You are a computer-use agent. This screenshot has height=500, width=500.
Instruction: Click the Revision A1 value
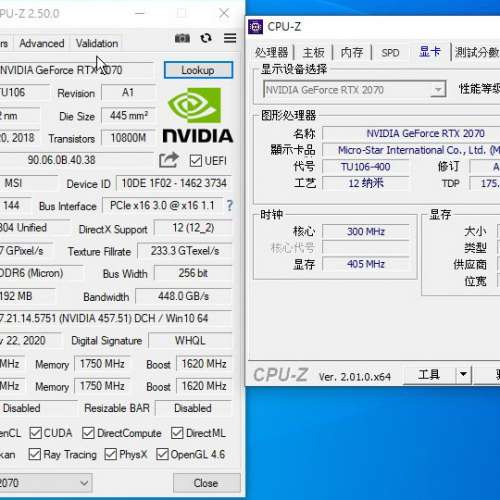point(129,93)
